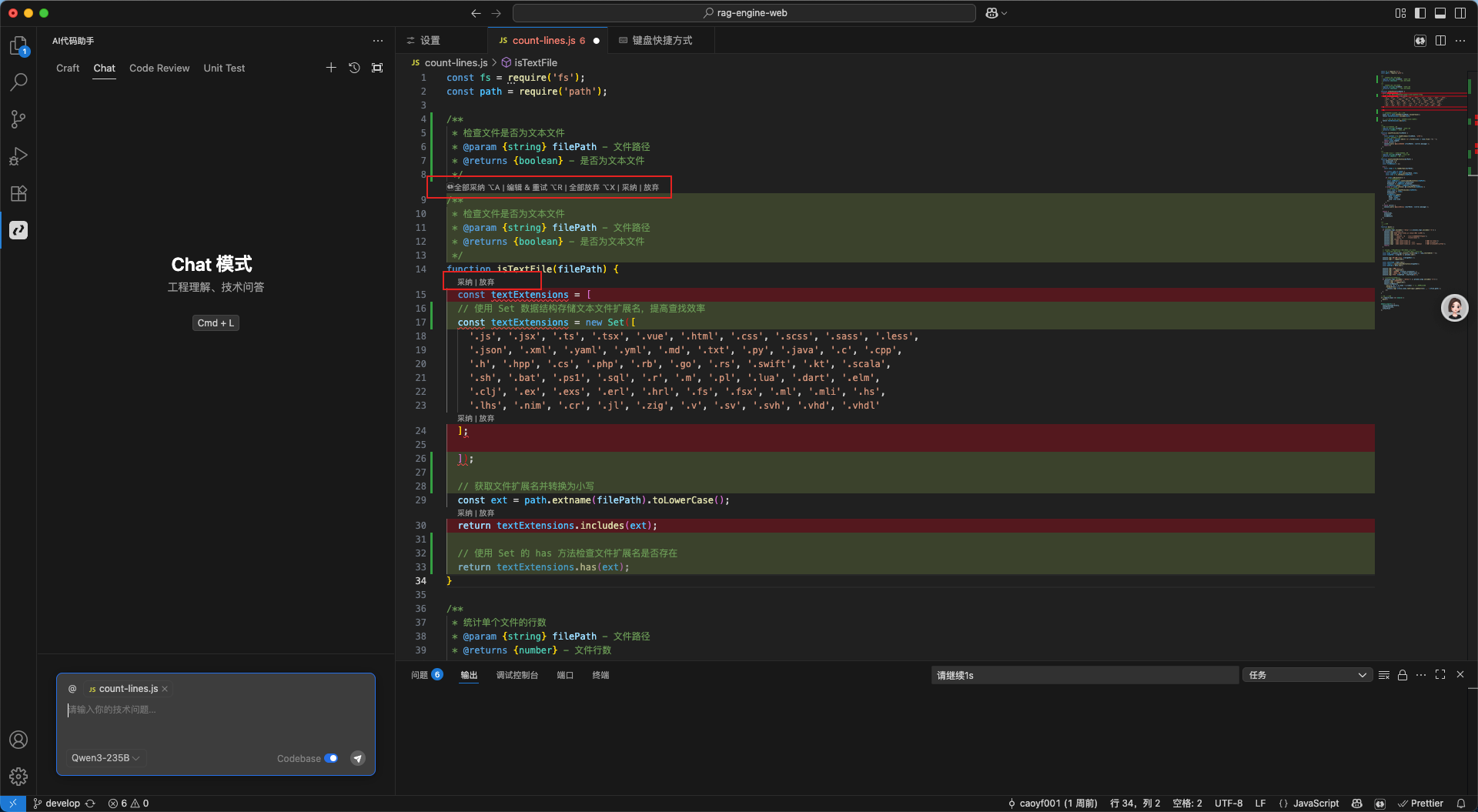The width and height of the screenshot is (1478, 812).
Task: Open the 任务 output channel dropdown
Action: [x=1307, y=675]
